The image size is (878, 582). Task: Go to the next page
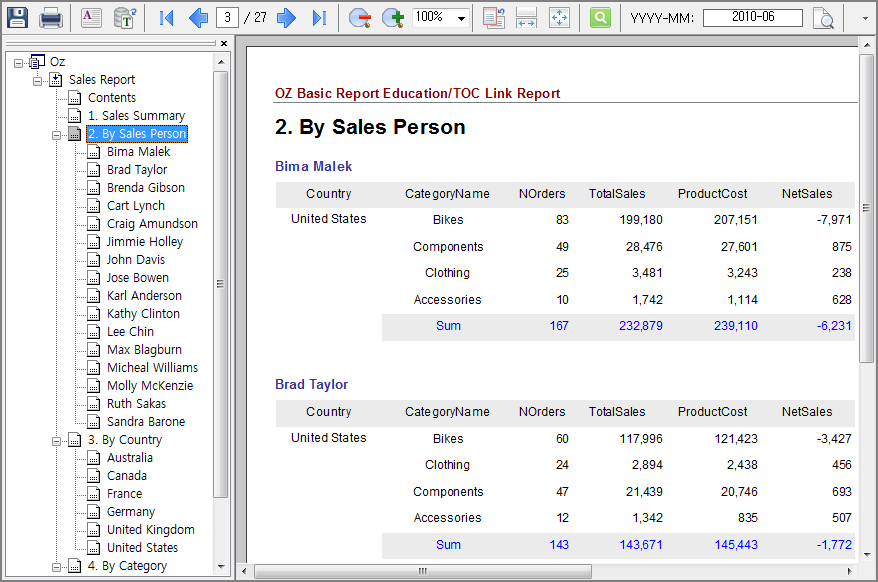tap(287, 17)
